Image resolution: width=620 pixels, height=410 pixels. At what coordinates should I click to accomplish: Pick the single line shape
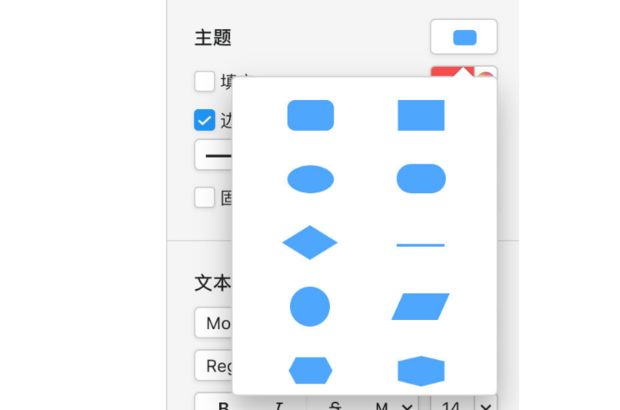coord(421,244)
